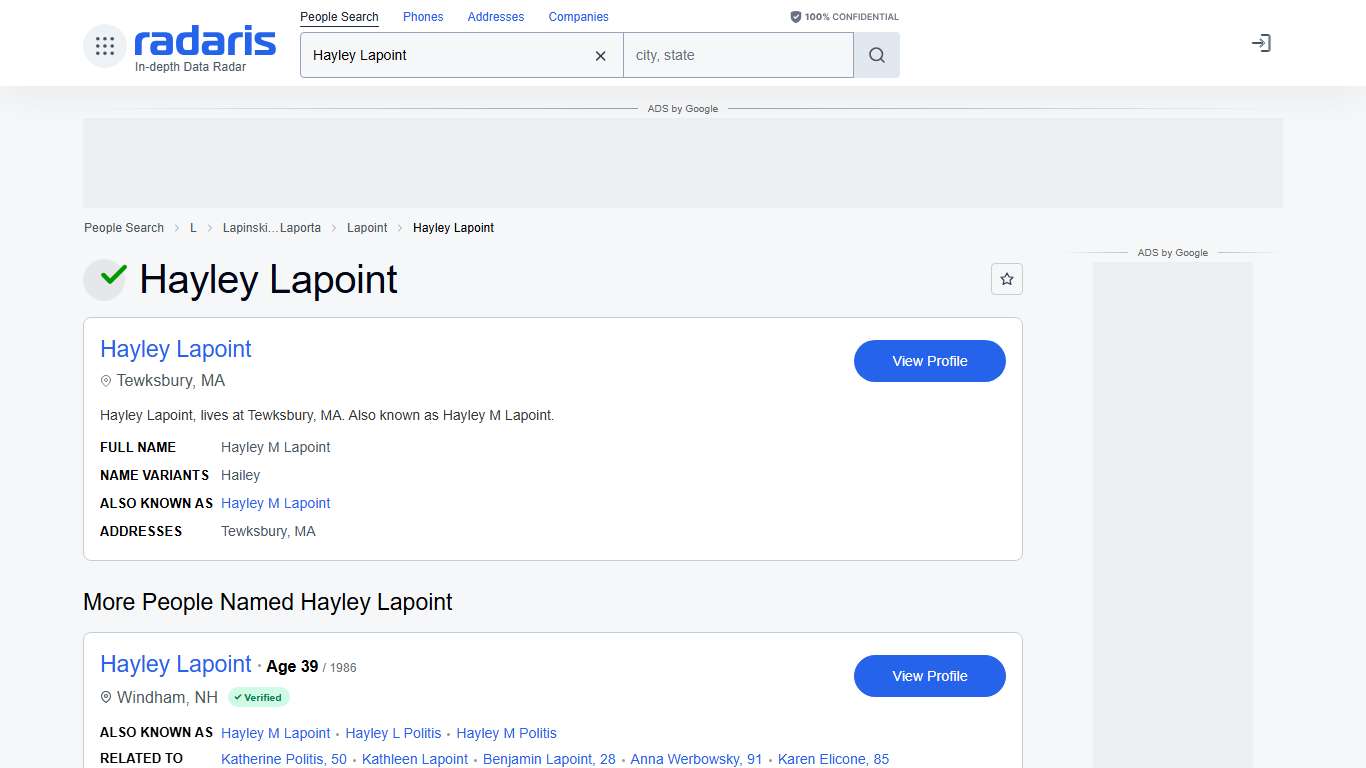Click the sign-in icon at top right
Viewport: 1366px width, 768px height.
(x=1261, y=43)
